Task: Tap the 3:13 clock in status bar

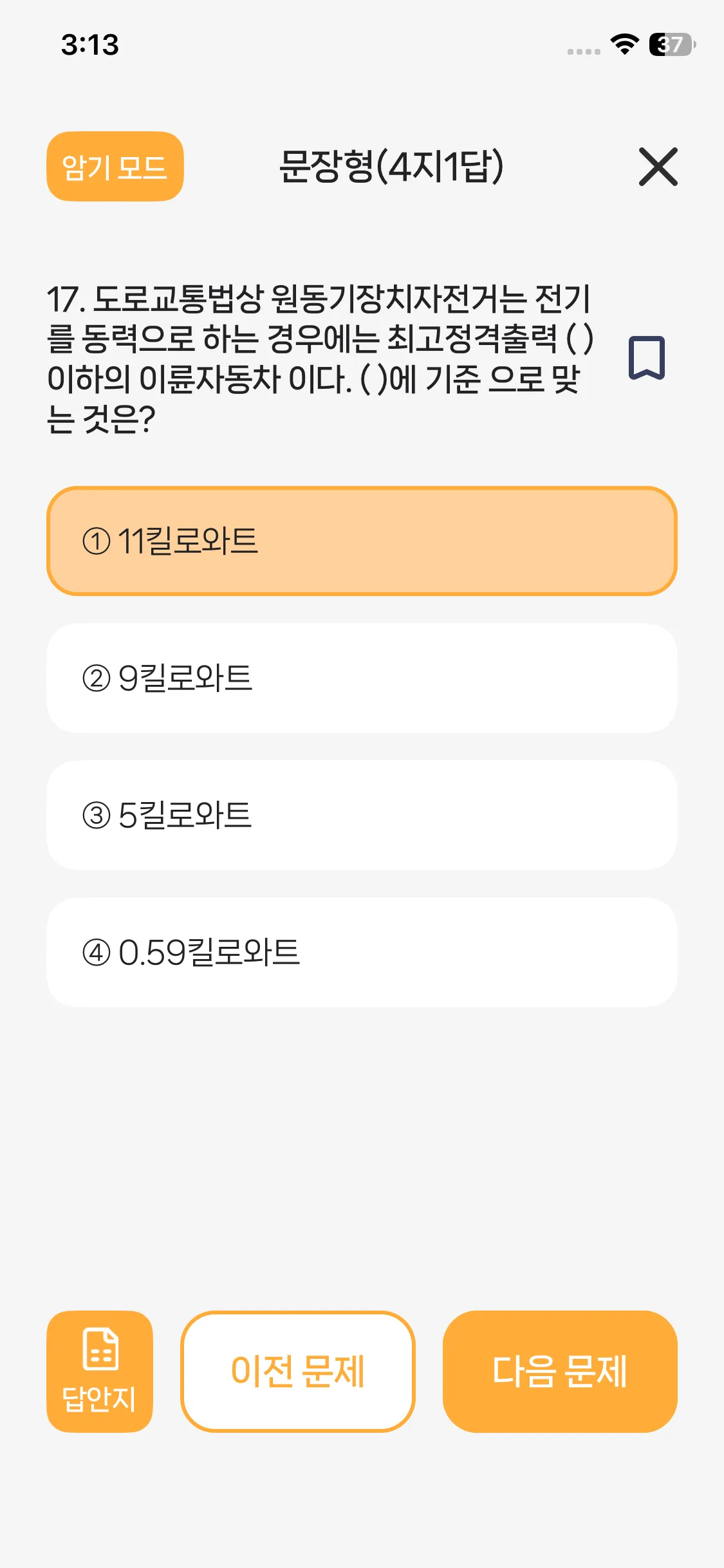Action: 90,45
